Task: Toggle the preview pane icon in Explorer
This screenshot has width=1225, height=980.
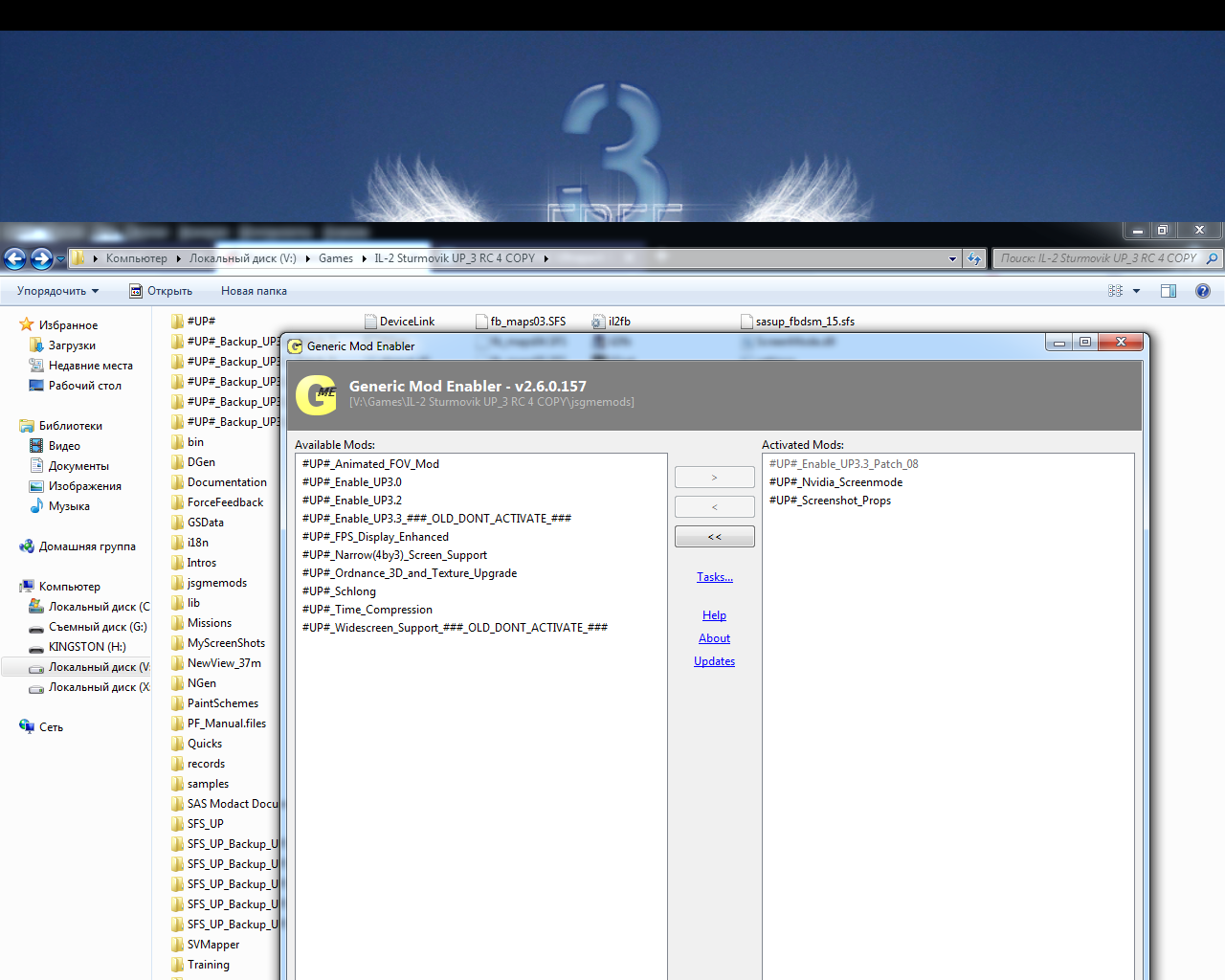Action: [1169, 291]
